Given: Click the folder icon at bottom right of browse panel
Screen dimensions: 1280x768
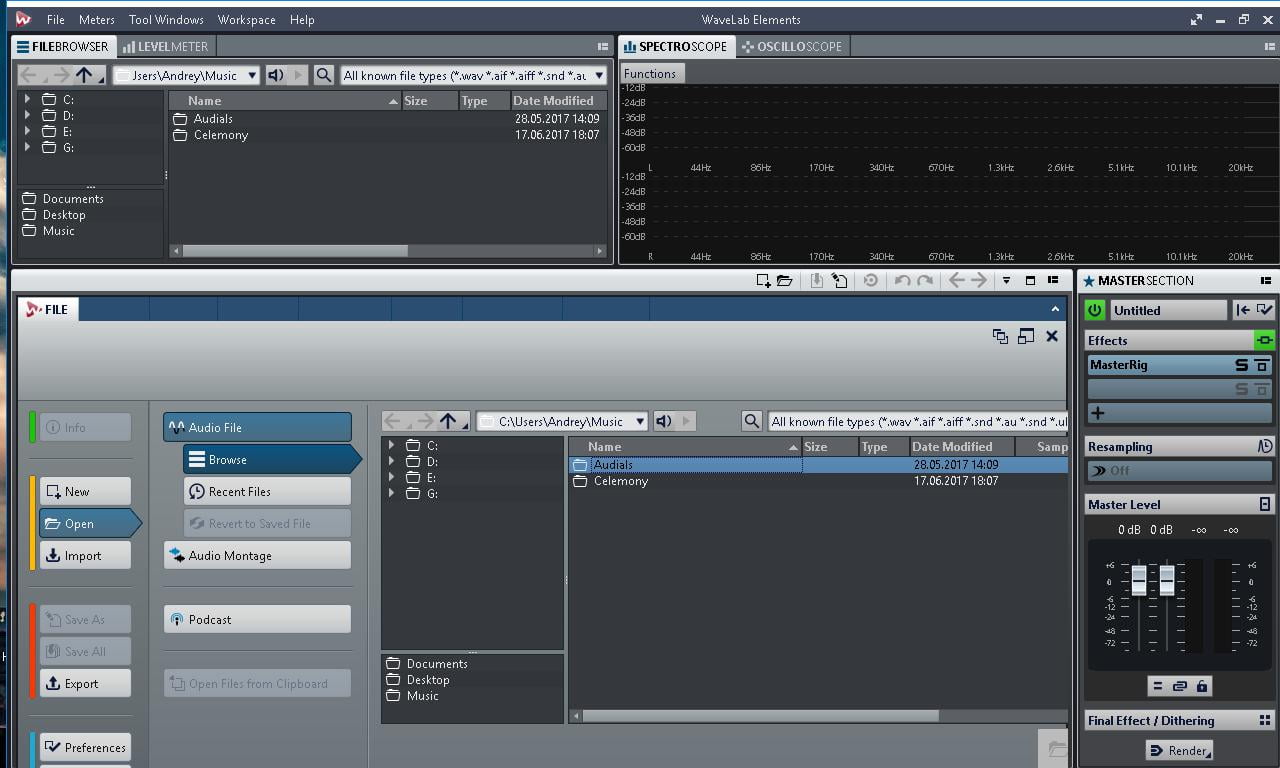Looking at the screenshot, I should point(1054,747).
